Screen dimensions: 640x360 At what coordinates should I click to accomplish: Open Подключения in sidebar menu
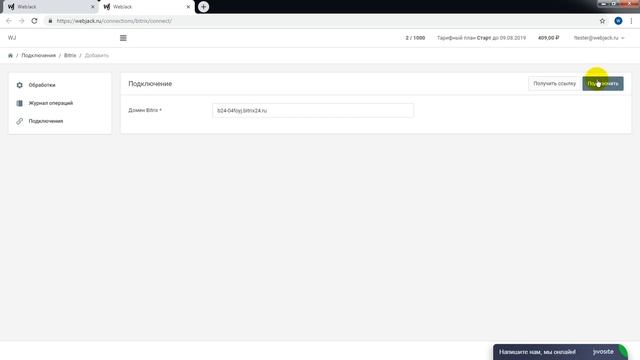click(x=46, y=121)
